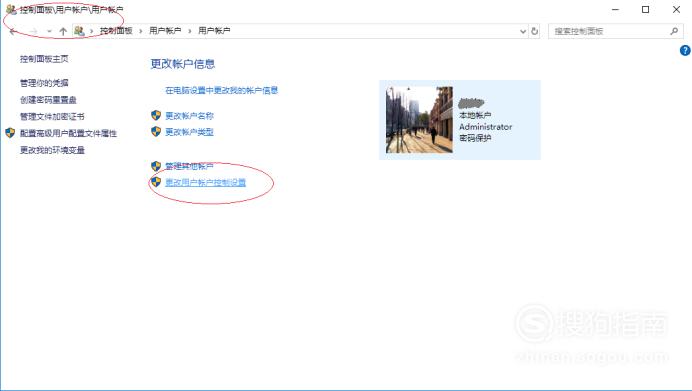Click shield icon beside 更改帐户类型
The image size is (692, 391).
[x=156, y=132]
